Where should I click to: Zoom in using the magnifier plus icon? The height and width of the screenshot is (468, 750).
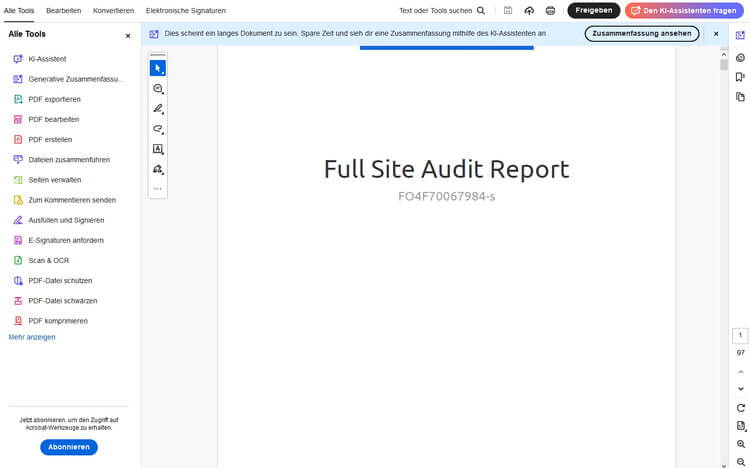coord(740,444)
